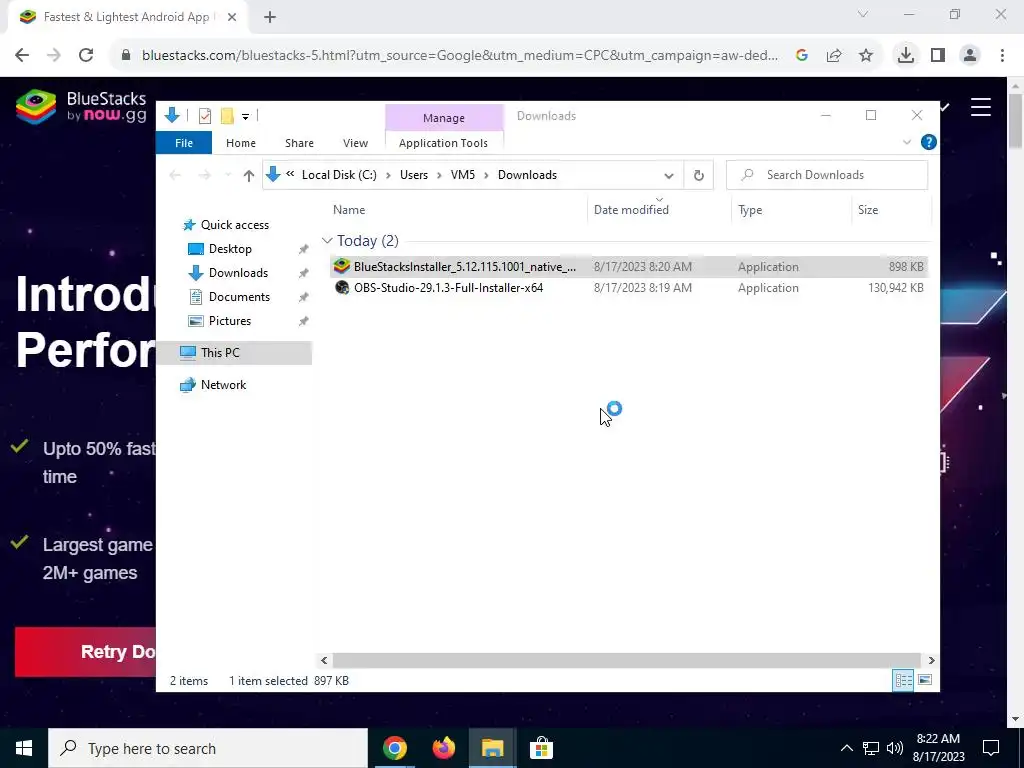Image resolution: width=1024 pixels, height=768 pixels.
Task: Select Downloads in the navigation pane
Action: coord(238,273)
